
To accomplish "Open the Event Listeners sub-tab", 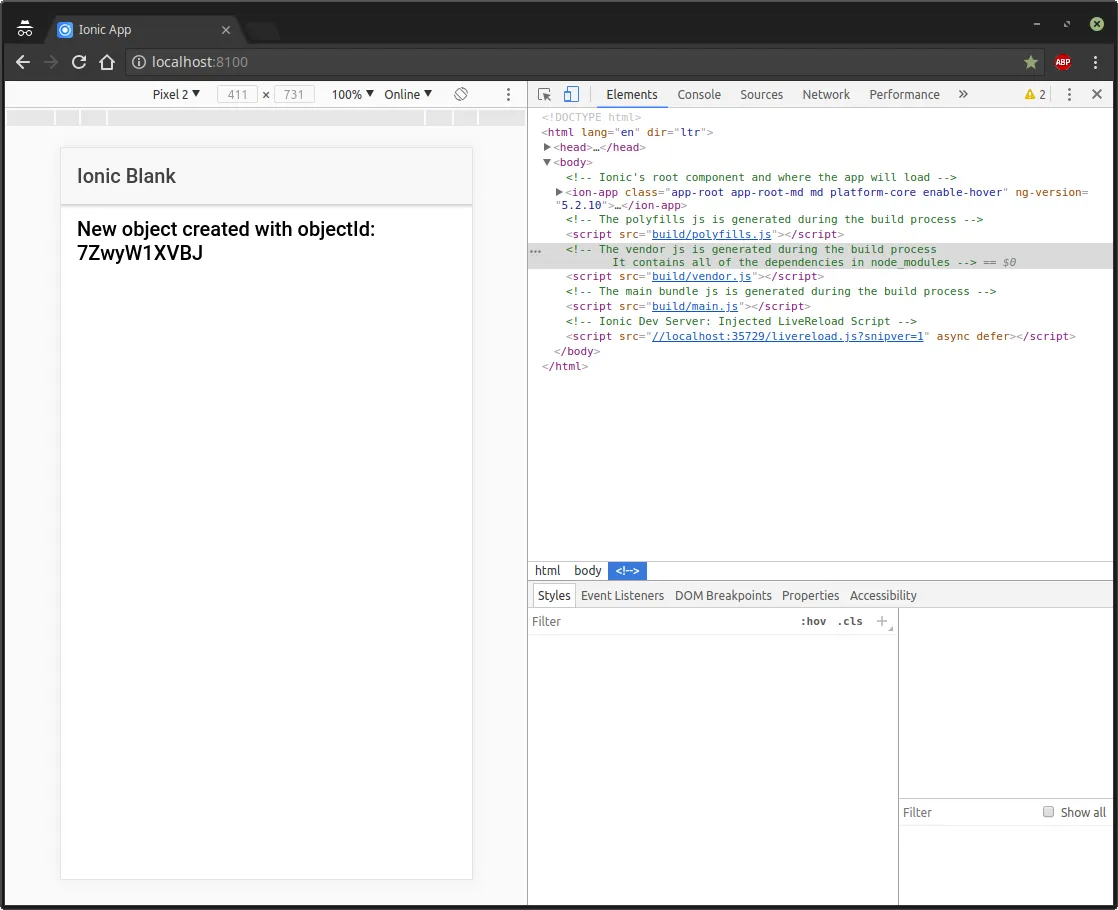I will click(x=622, y=595).
